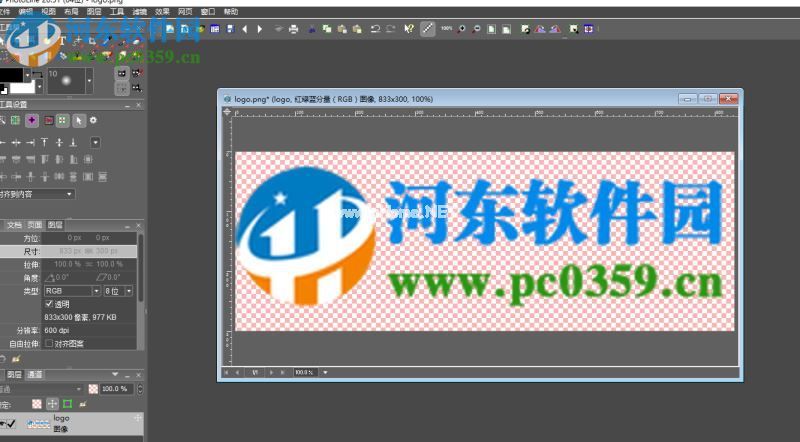Select the arrow pointer mode icon
Image resolution: width=800 pixels, height=442 pixels.
pos(78,120)
